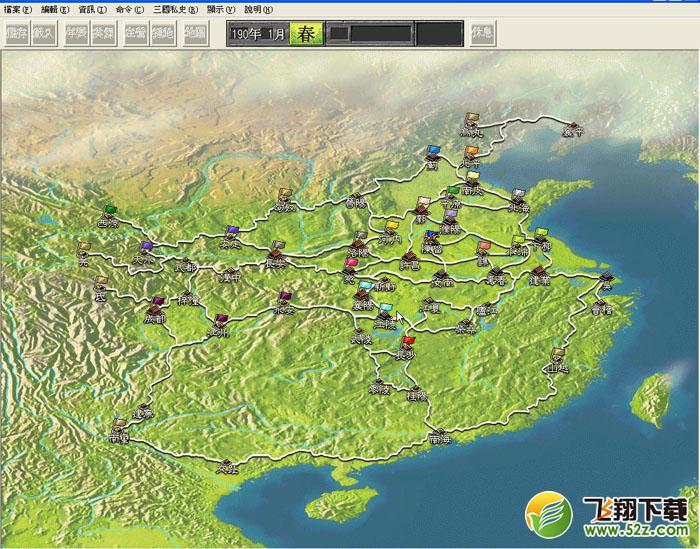
Task: Select the 北平 city with orange flag
Action: pos(471,158)
